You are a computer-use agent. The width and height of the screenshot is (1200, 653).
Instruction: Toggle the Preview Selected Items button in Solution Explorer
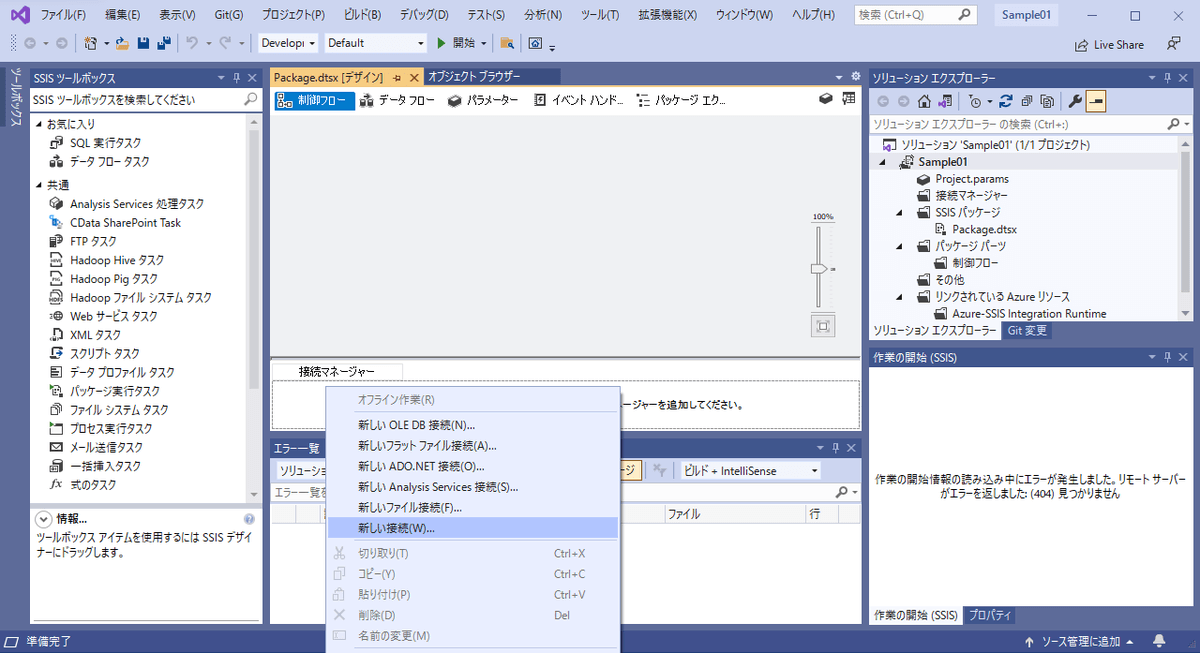[x=1096, y=101]
